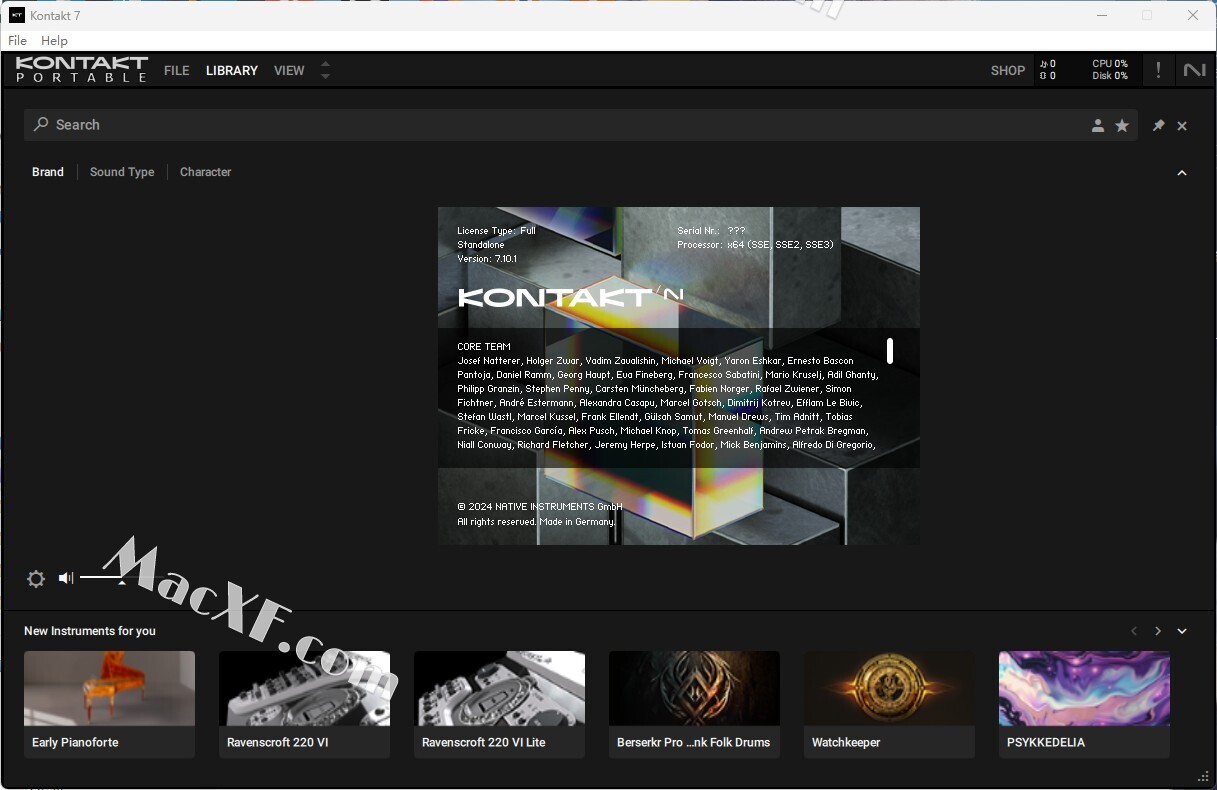The height and width of the screenshot is (790, 1217).
Task: Click the CPU and Disk usage meter
Action: point(1110,70)
